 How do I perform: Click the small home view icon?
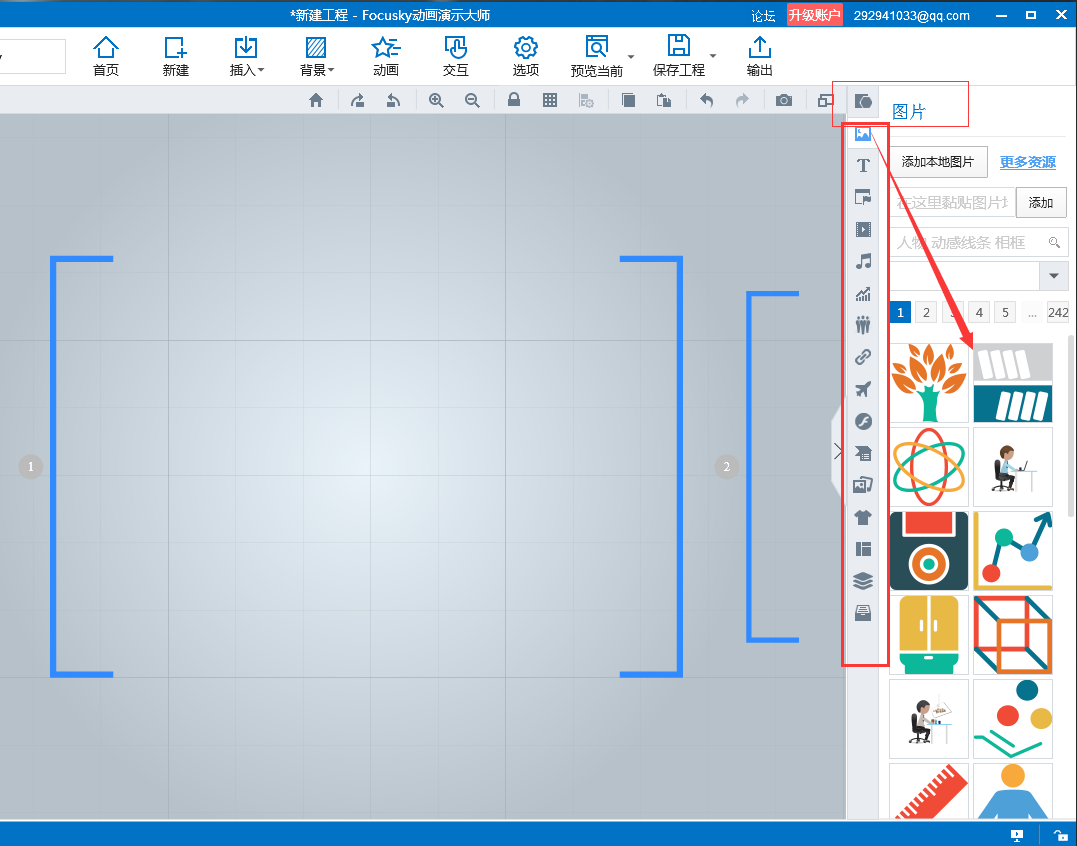[316, 100]
